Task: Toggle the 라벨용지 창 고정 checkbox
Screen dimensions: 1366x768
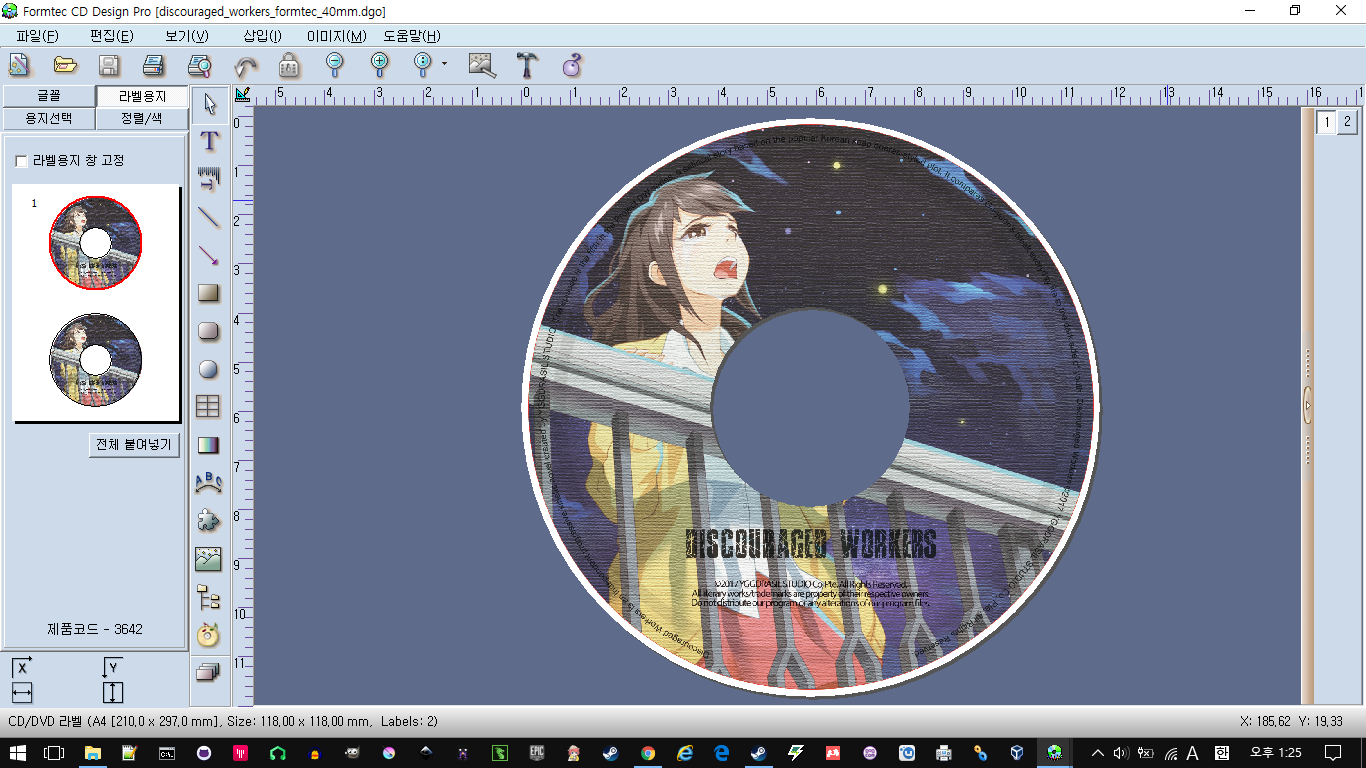Action: pyautogui.click(x=22, y=161)
